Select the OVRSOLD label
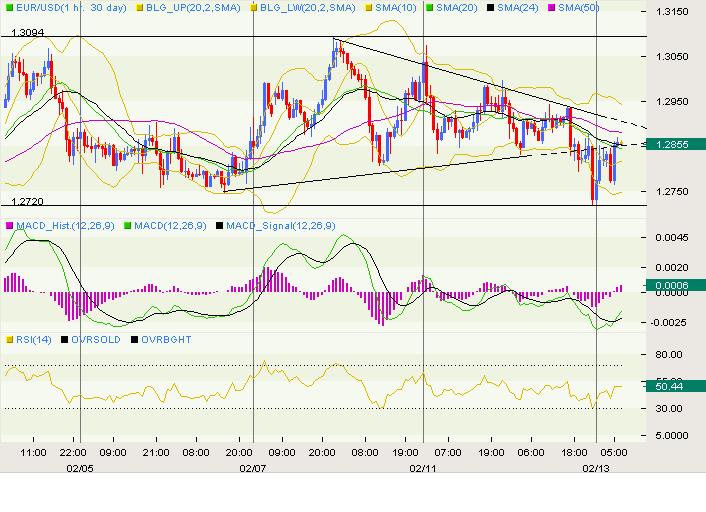 96,340
